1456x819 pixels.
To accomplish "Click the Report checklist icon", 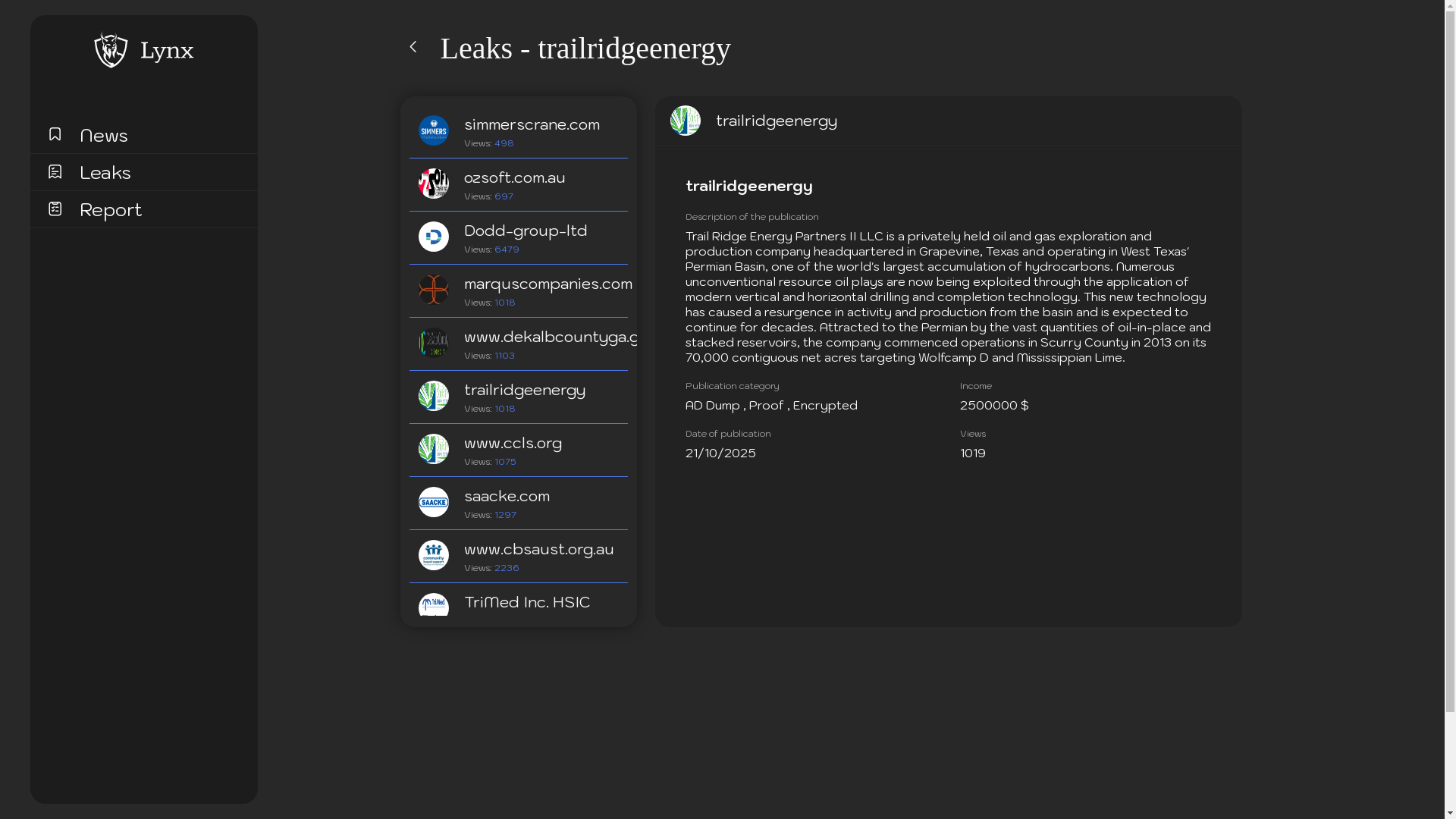I will [55, 209].
